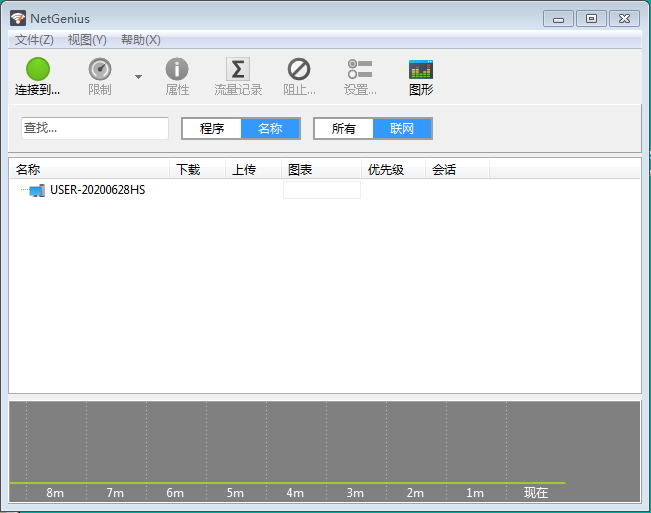Image resolution: width=651 pixels, height=513 pixels.
Task: Select the 所有 filter toggle
Action: (x=344, y=129)
